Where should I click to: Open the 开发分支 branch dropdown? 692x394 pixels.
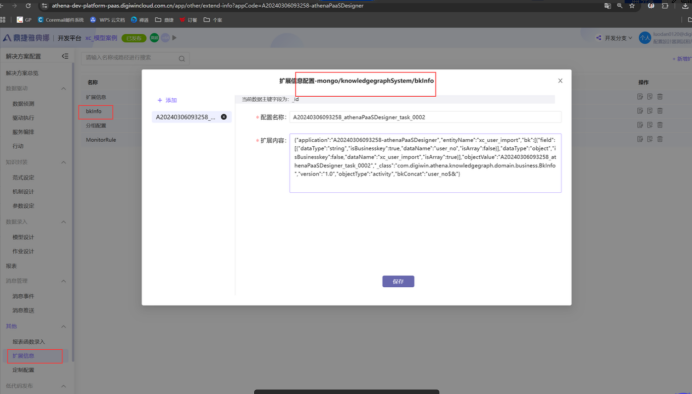(x=614, y=38)
